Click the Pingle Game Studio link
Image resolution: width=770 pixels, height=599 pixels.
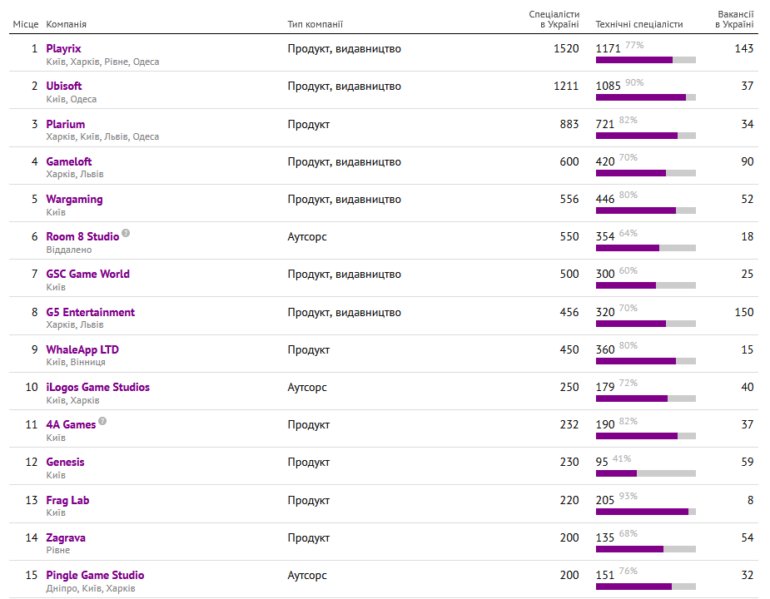(95, 575)
